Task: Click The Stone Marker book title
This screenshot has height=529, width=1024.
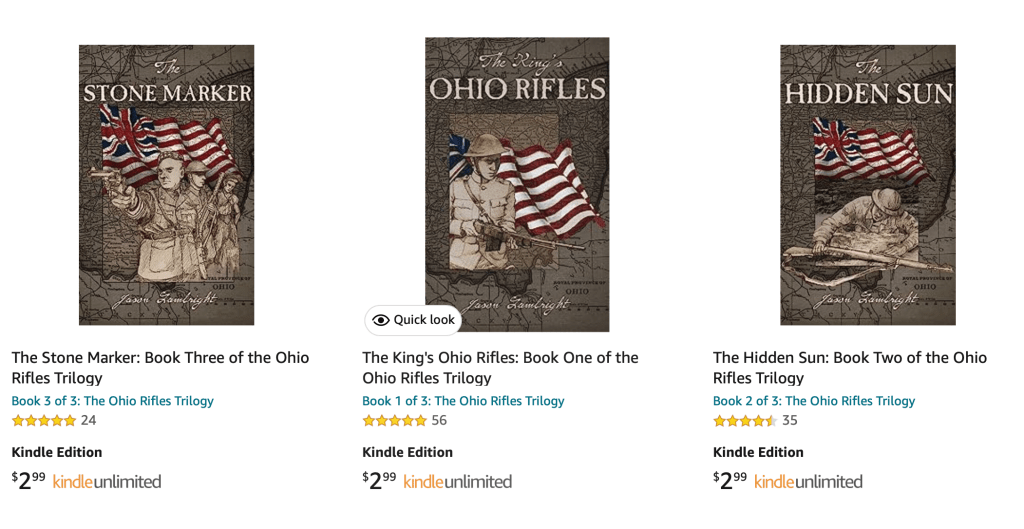Action: click(x=160, y=367)
